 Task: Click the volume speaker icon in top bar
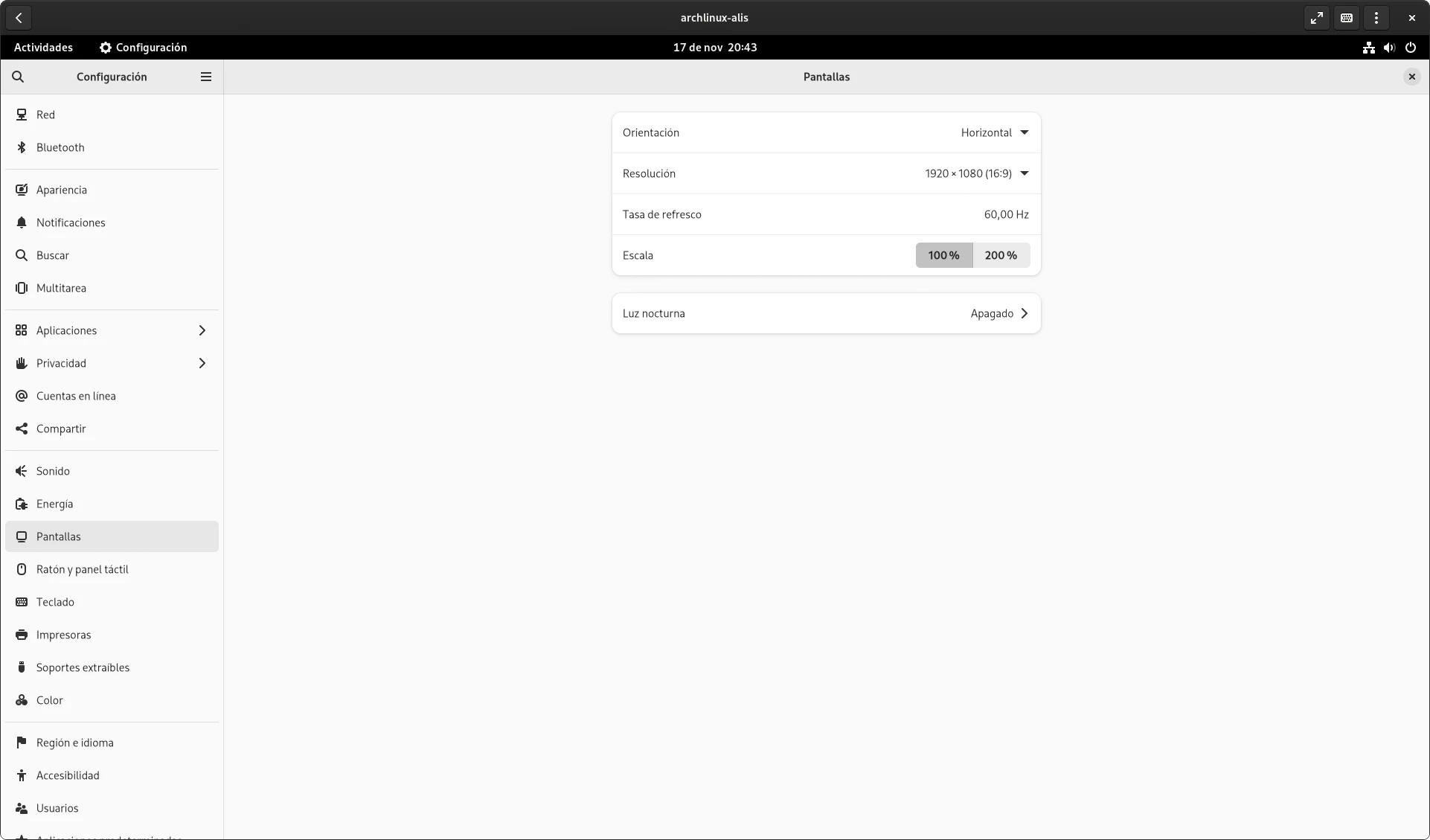tap(1389, 48)
